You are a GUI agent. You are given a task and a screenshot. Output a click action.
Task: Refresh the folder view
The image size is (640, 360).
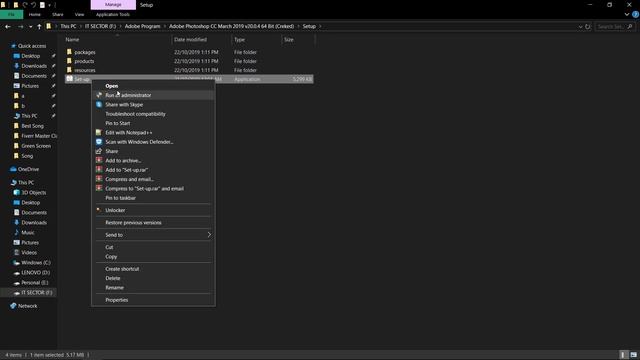[x=588, y=27]
